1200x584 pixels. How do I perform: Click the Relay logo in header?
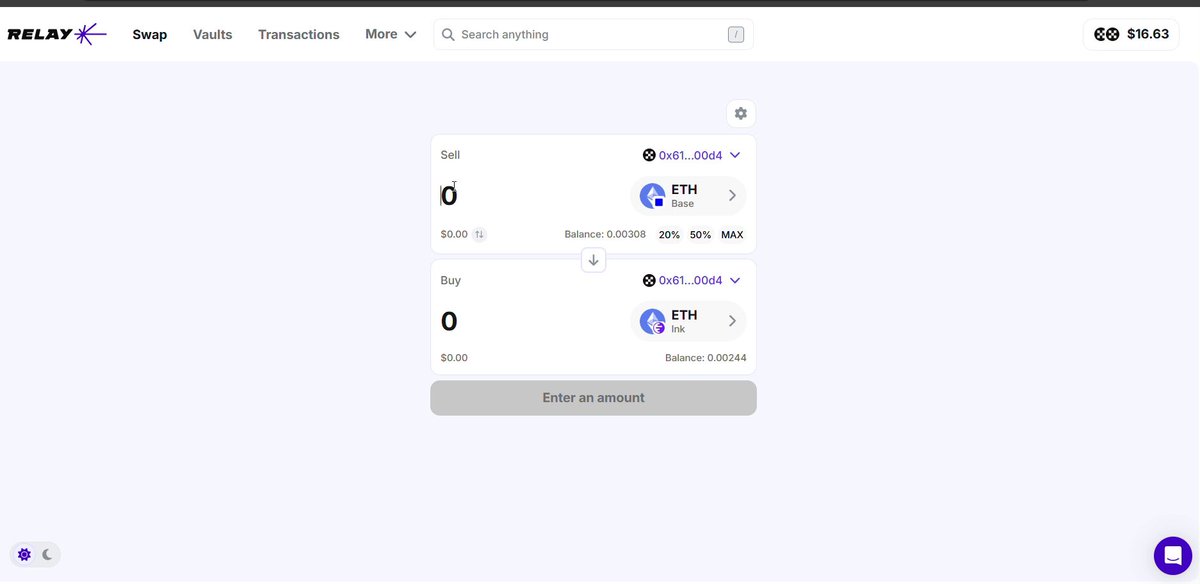[x=57, y=35]
